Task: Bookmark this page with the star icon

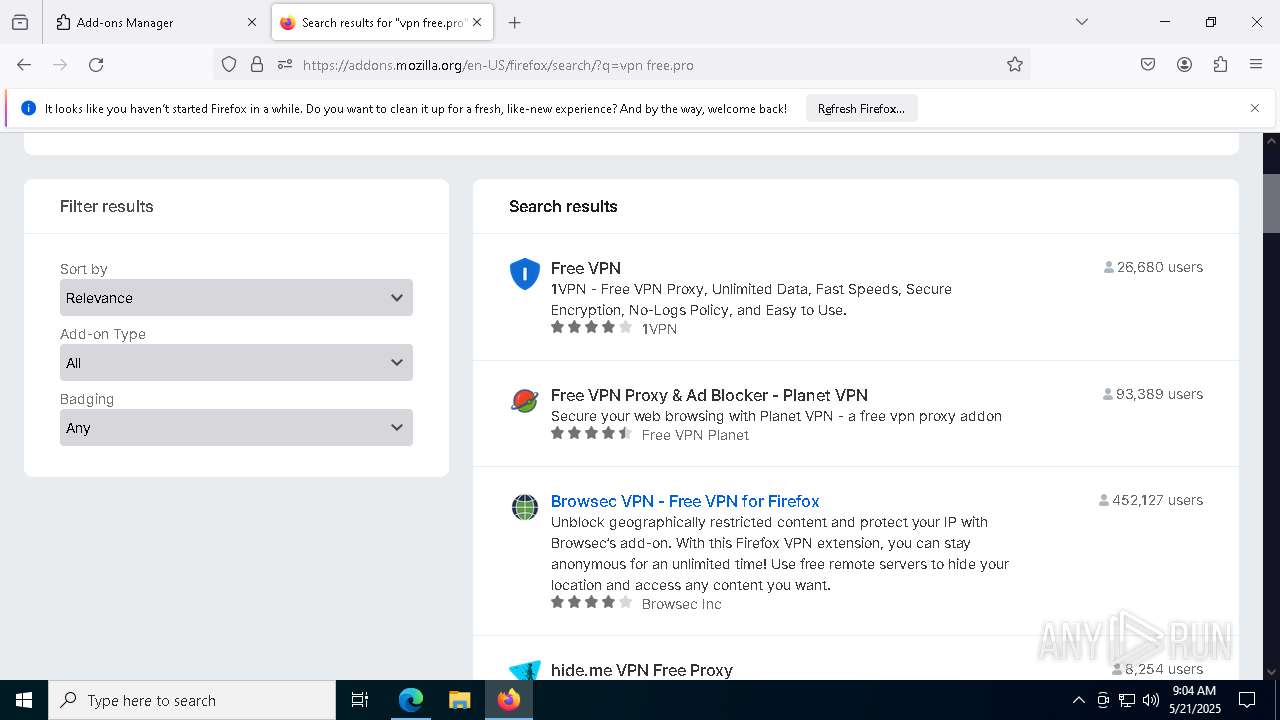Action: 1015,65
